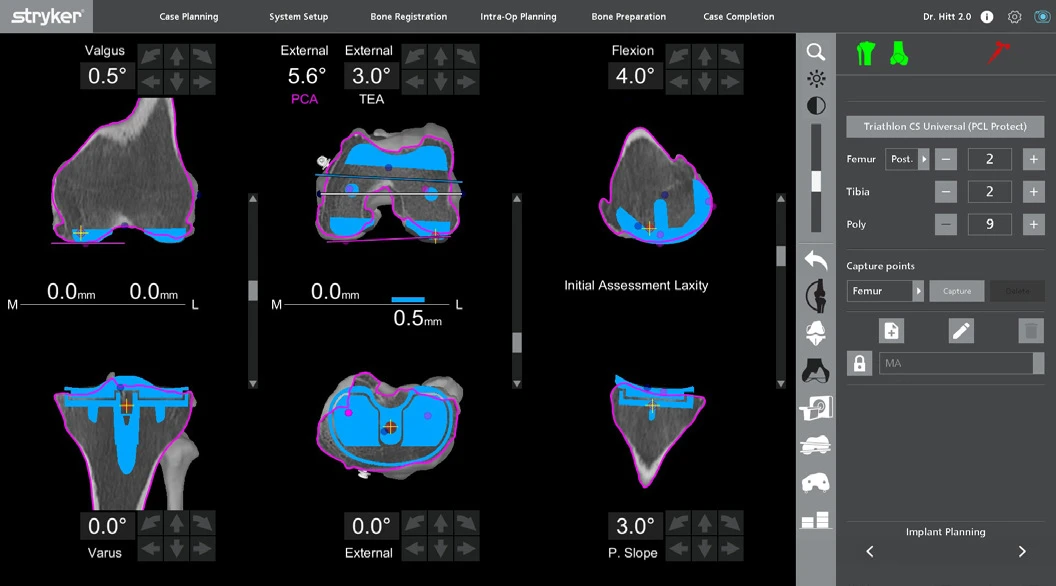Open the stacked bar chart icon

[816, 520]
